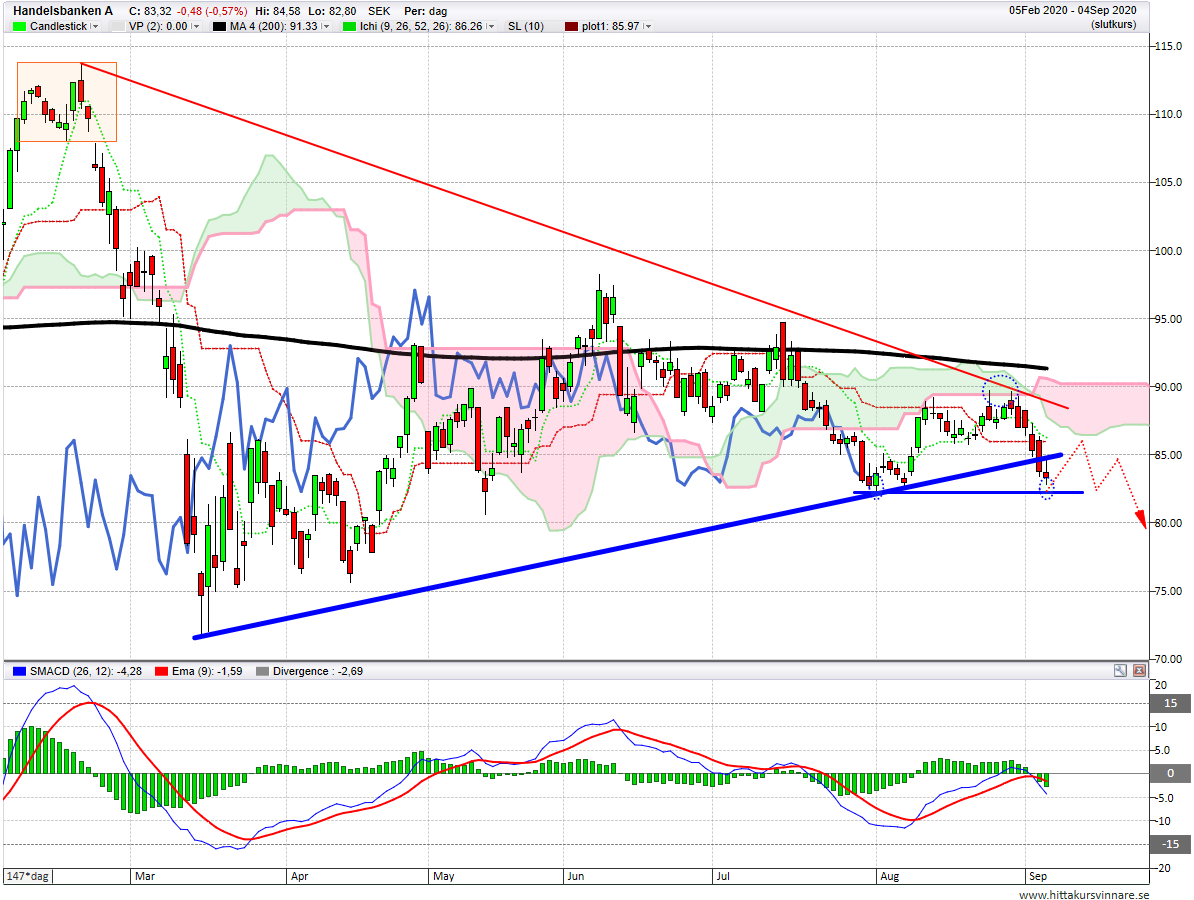This screenshot has height=900, width=1194.
Task: Click the Lo: 82,80 value
Action: [x=332, y=11]
